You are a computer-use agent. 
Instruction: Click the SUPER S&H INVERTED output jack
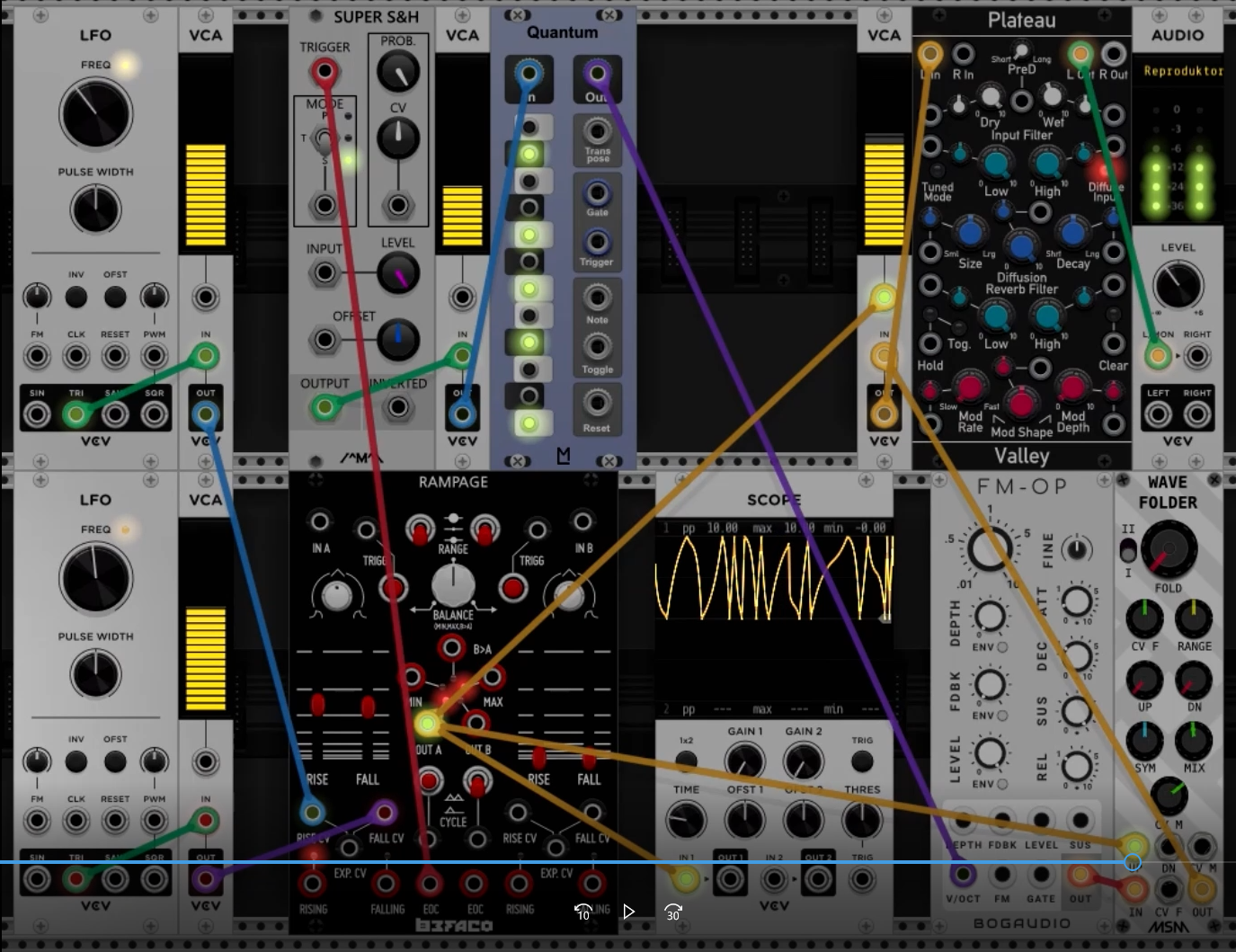point(397,407)
